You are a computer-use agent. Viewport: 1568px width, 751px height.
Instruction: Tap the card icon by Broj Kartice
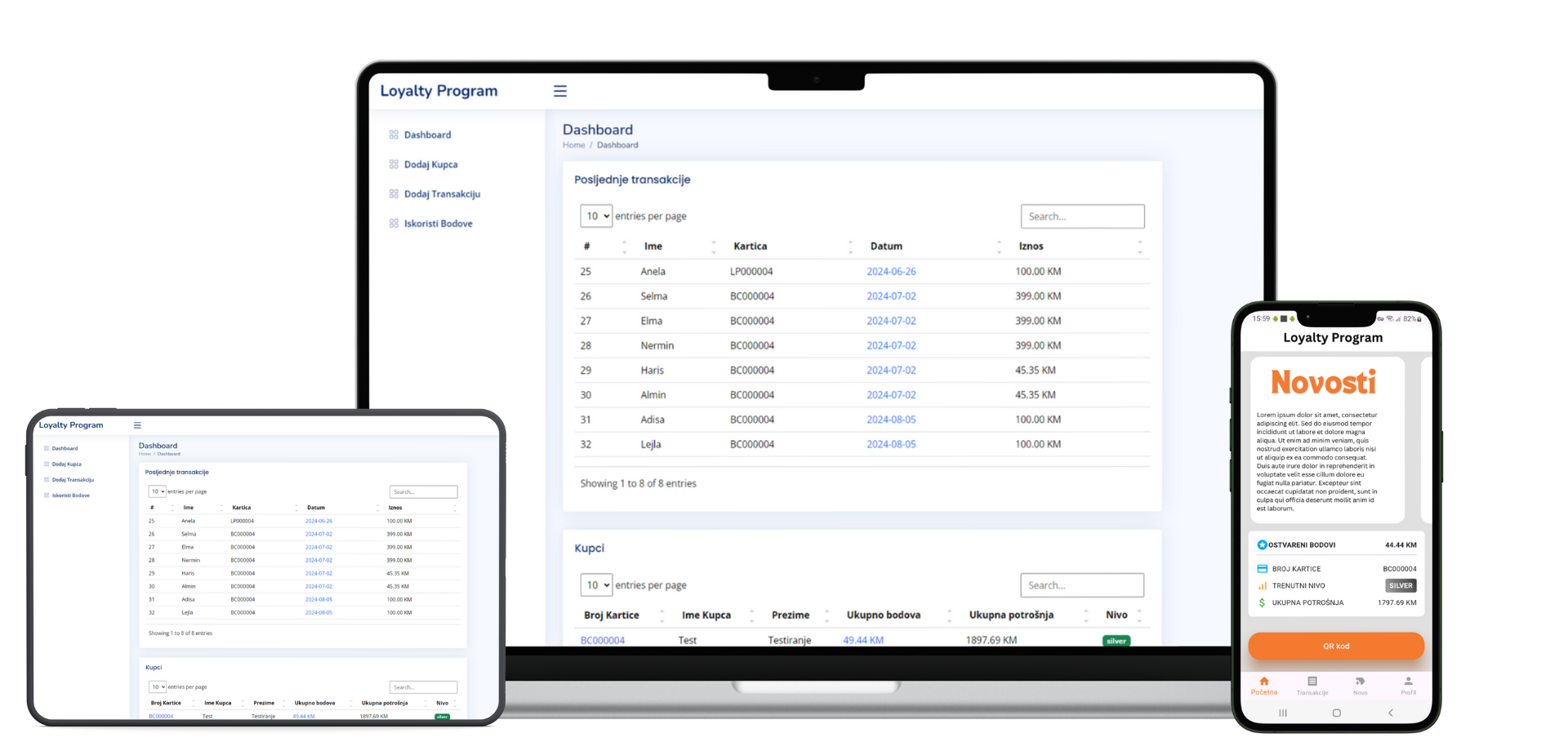[x=1262, y=569]
